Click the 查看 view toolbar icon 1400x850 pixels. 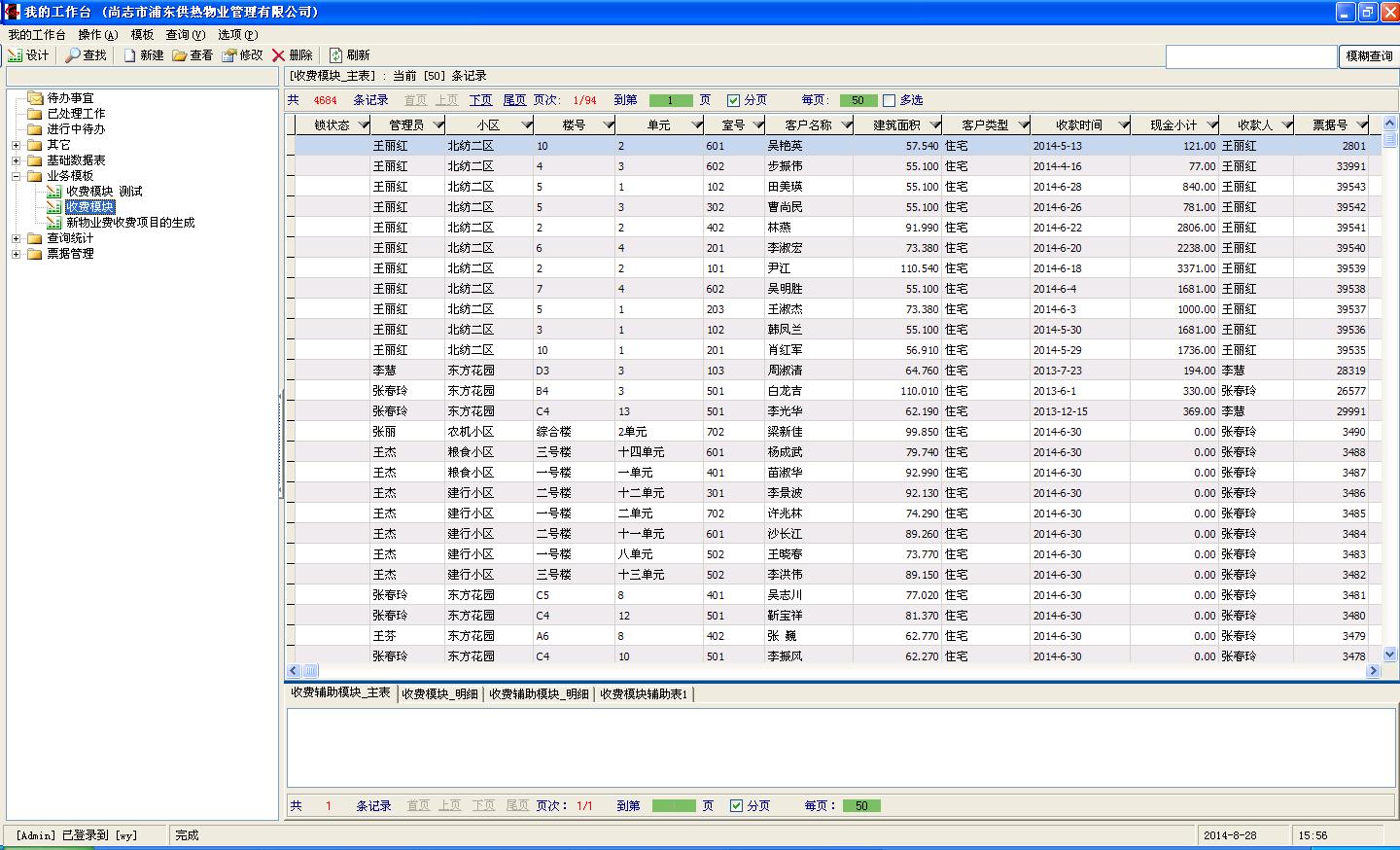(181, 55)
